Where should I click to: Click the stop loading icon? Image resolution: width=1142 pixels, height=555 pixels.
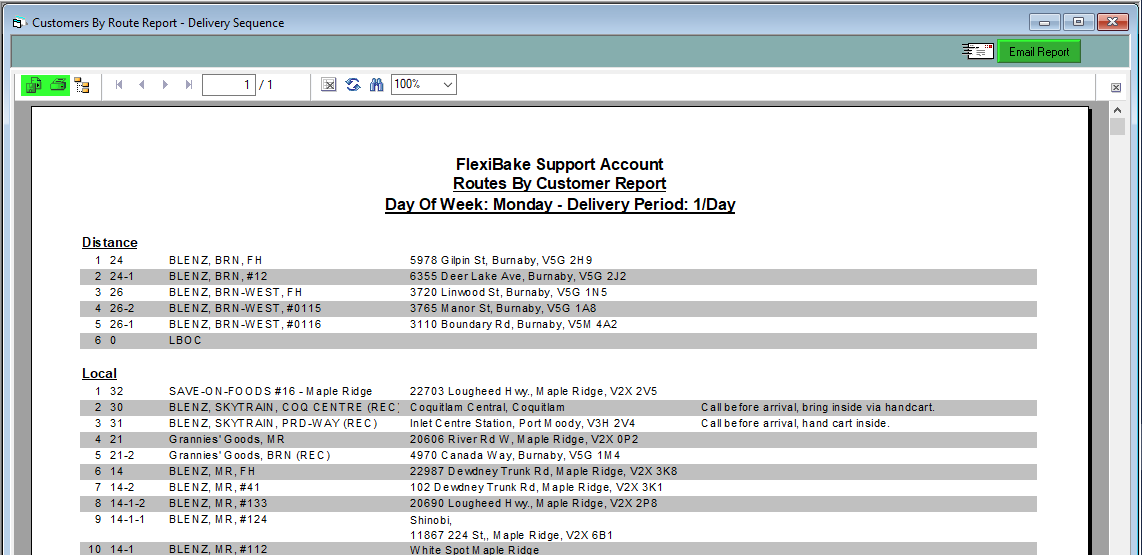(328, 85)
